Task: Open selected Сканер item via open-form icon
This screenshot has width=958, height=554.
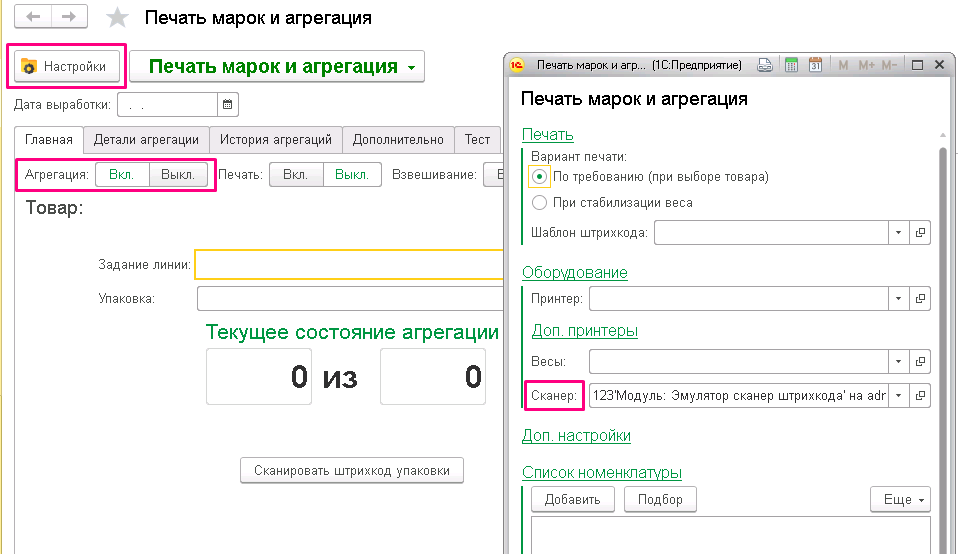Action: [x=921, y=396]
